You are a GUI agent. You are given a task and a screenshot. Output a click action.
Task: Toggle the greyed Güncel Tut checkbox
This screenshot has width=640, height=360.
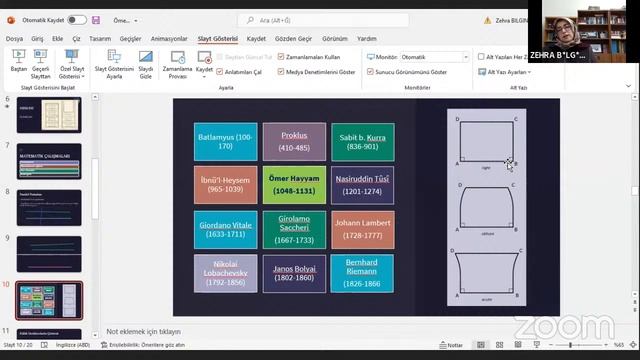click(x=220, y=57)
